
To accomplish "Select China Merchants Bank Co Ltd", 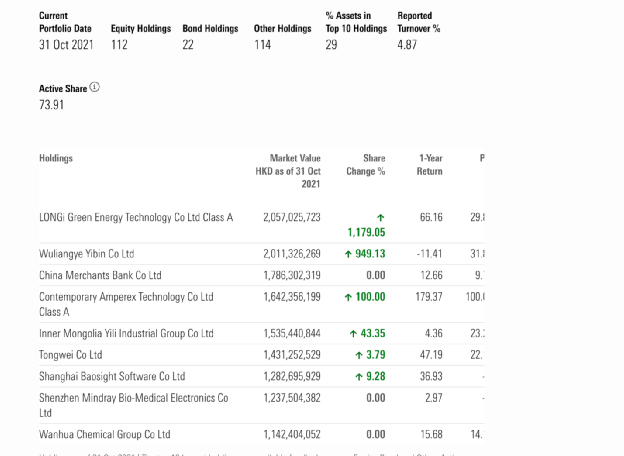I will [x=100, y=275].
